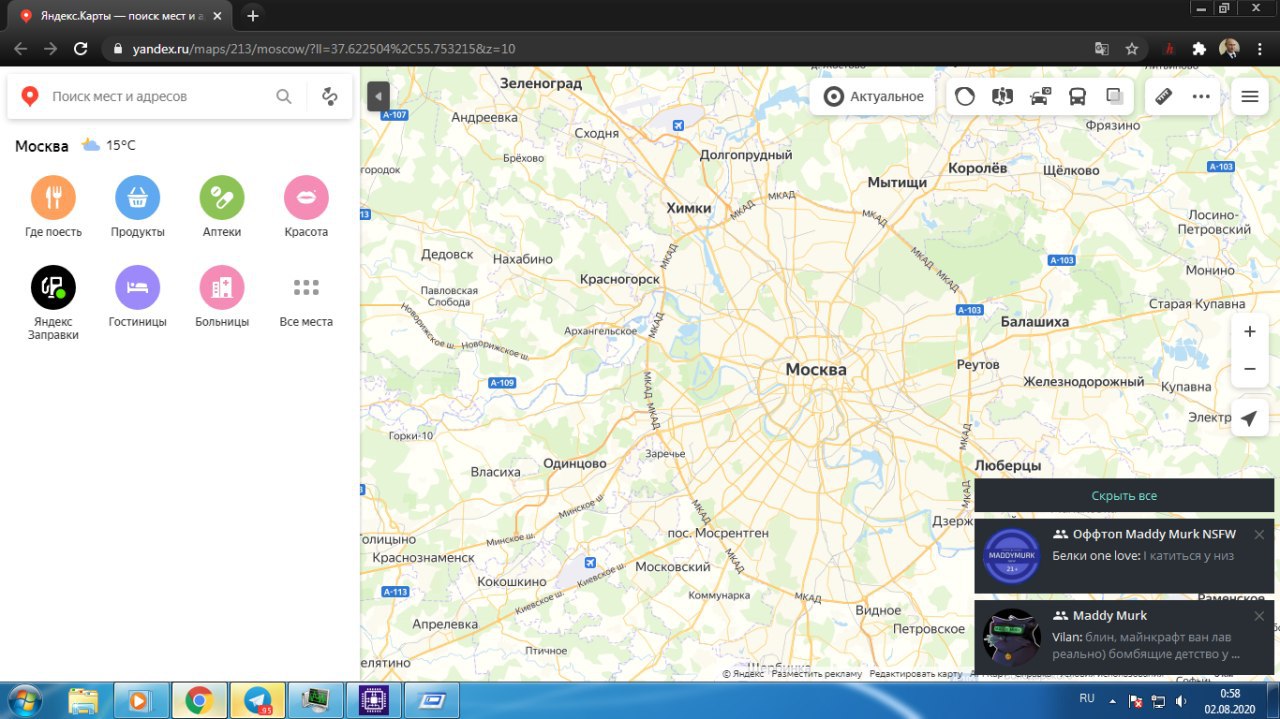Image resolution: width=1280 pixels, height=719 pixels.
Task: Zoom out the map with minus button
Action: pos(1249,369)
